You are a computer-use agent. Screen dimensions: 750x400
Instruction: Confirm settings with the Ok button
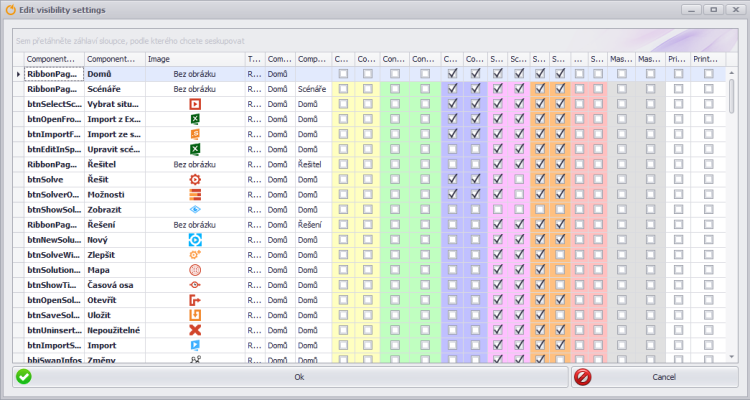[290, 377]
